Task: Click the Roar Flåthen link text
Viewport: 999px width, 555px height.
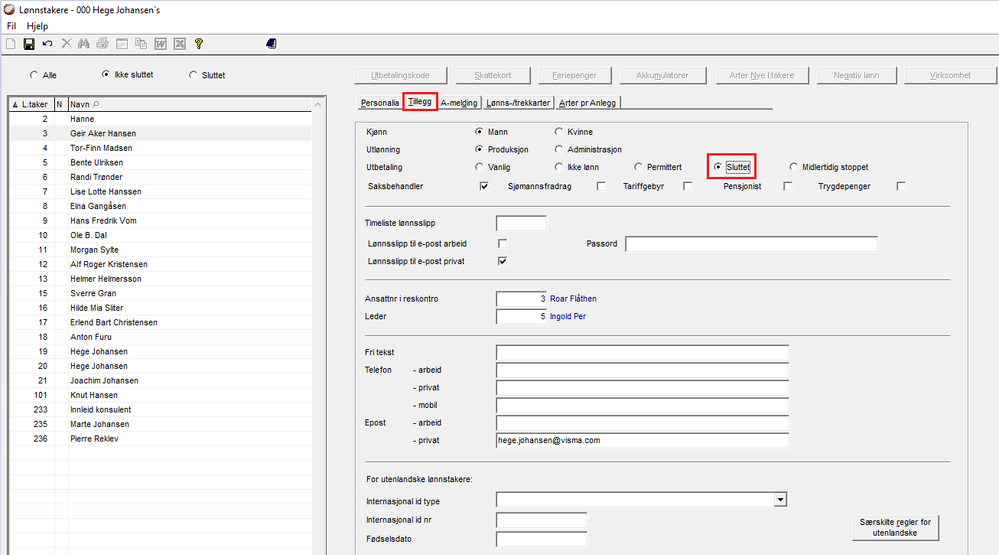Action: (x=573, y=299)
